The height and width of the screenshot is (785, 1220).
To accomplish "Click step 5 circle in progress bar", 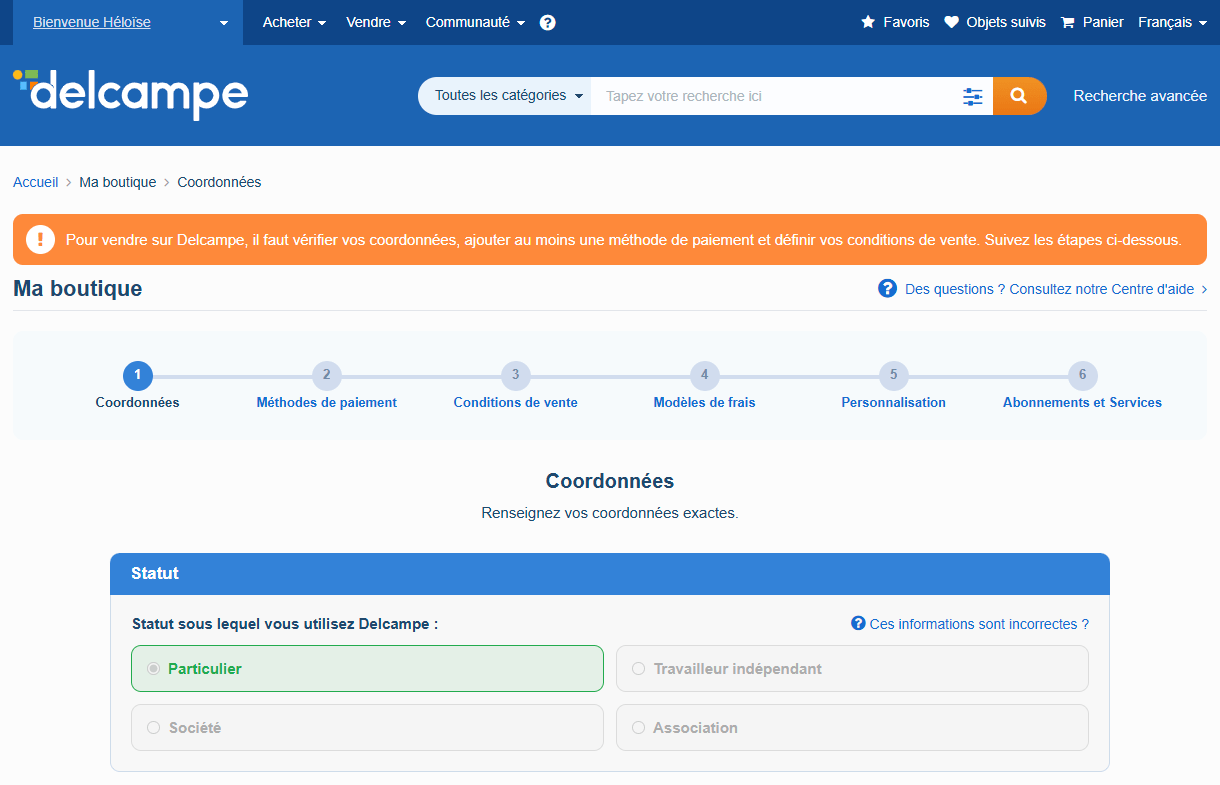I will pyautogui.click(x=894, y=376).
